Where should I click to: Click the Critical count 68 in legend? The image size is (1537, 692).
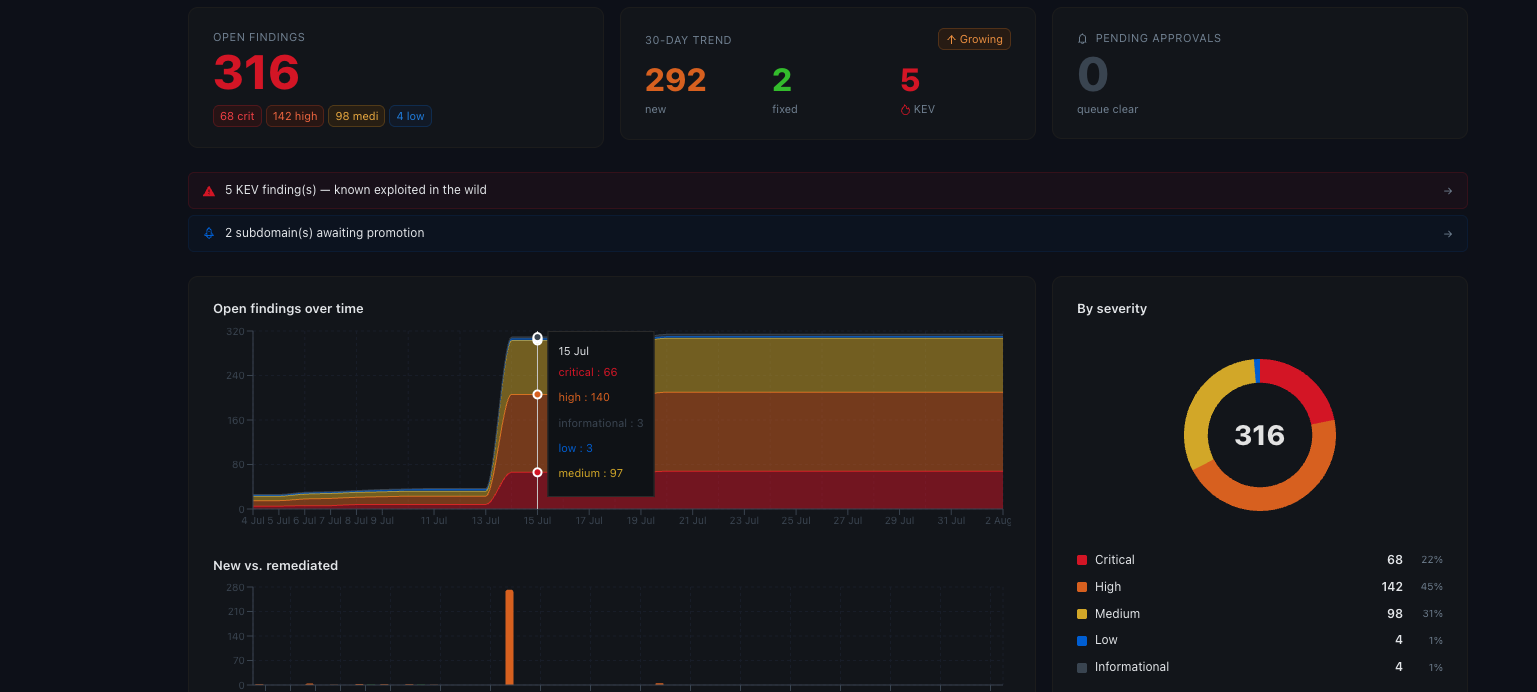(x=1394, y=560)
